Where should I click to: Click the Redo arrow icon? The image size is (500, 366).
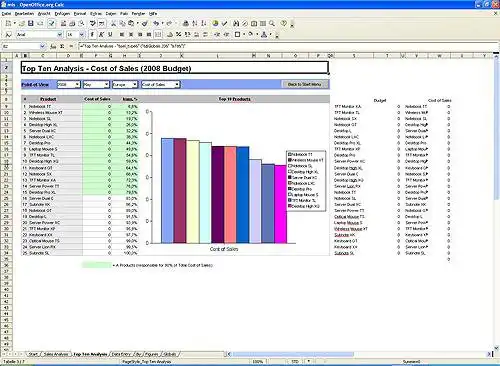pos(169,23)
